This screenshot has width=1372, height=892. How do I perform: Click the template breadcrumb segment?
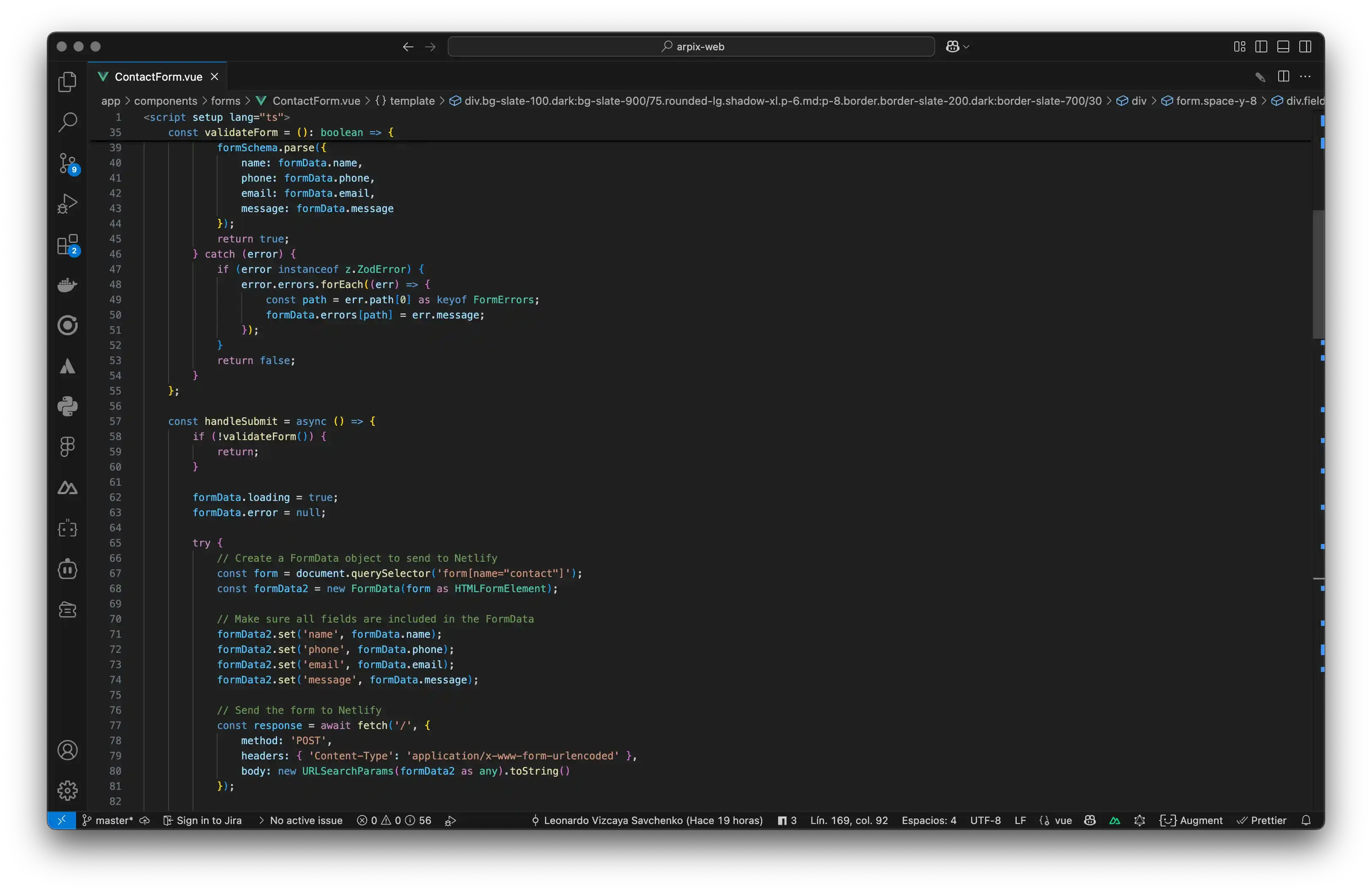(405, 101)
